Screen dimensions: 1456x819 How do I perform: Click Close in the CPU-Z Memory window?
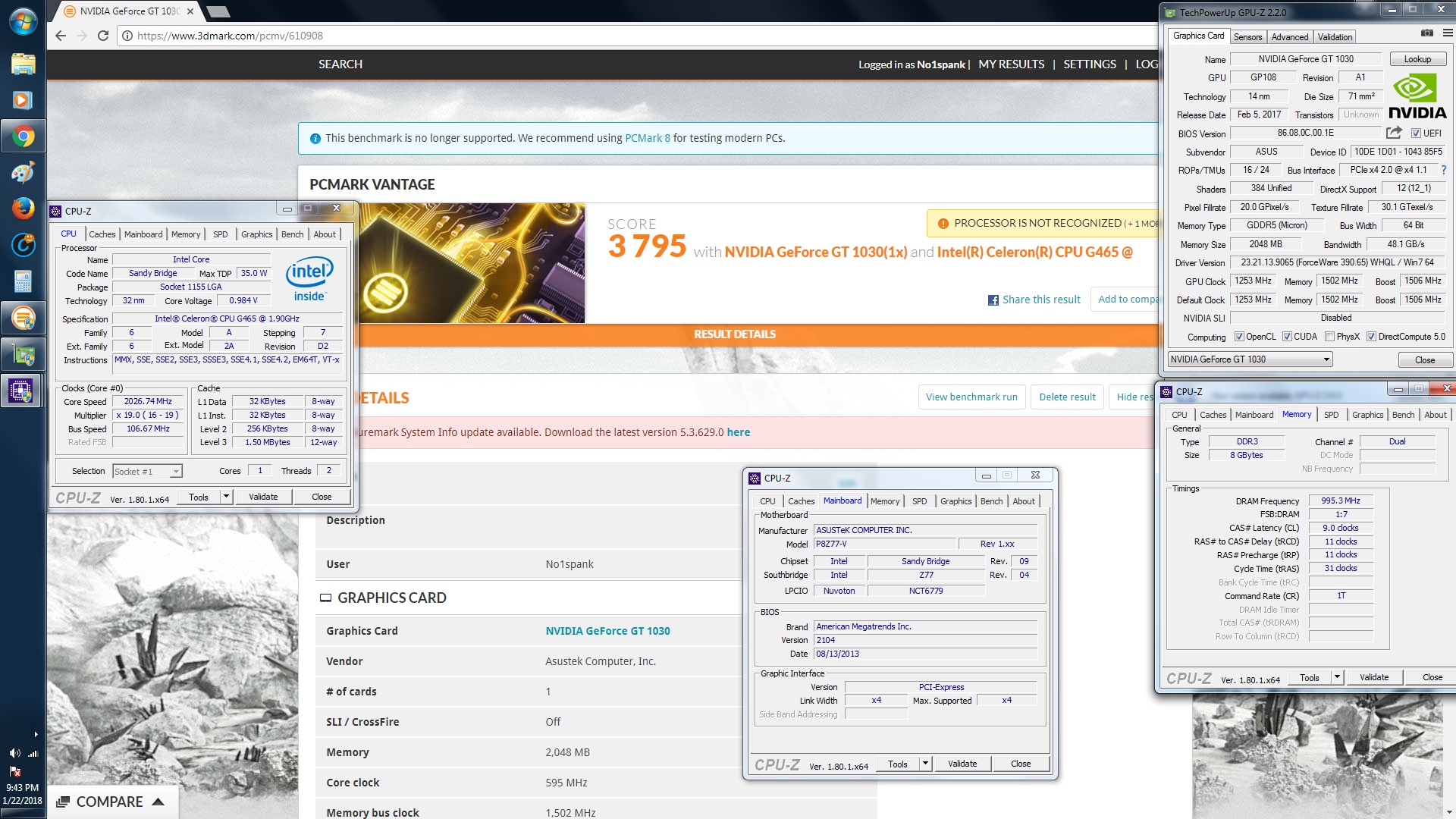(1432, 677)
